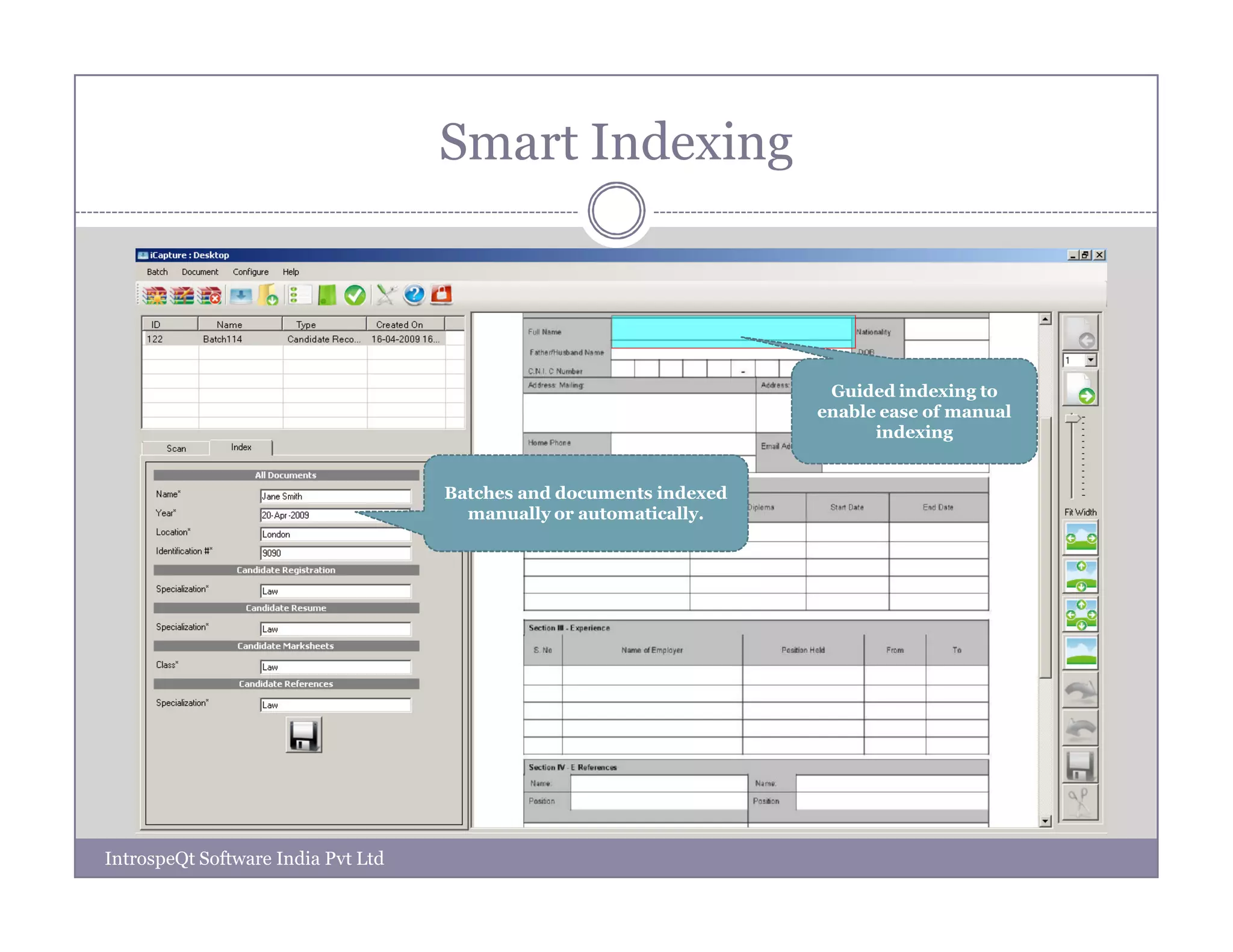Click the red padlock icon

tap(441, 294)
